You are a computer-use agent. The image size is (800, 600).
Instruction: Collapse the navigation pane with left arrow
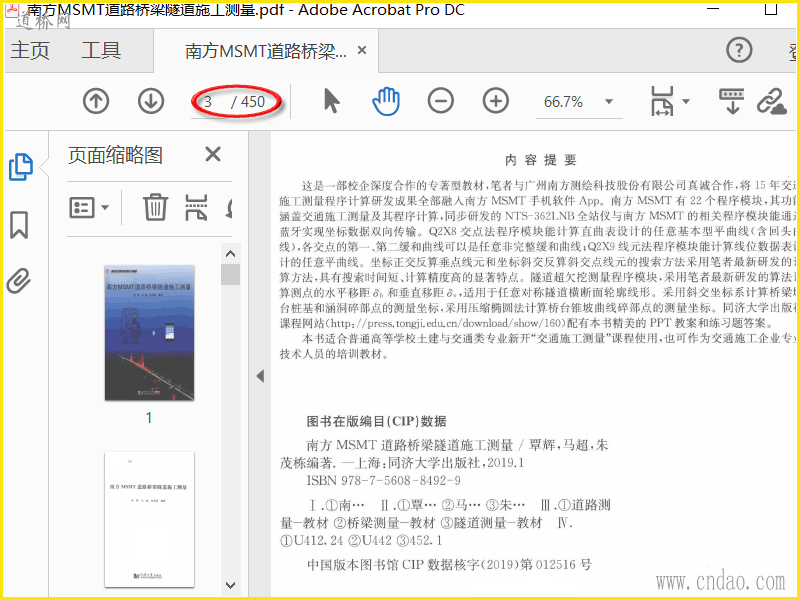tap(260, 377)
